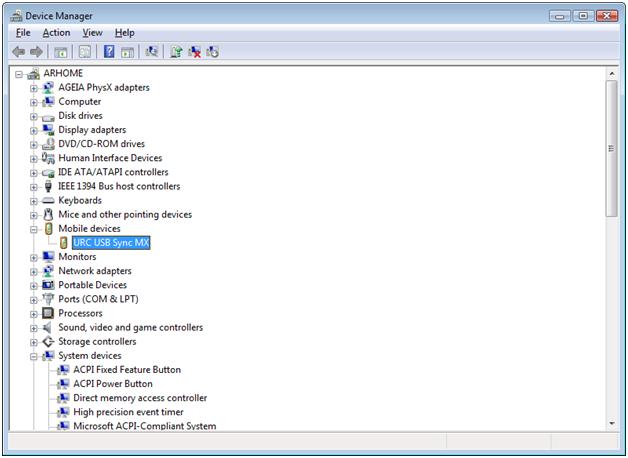Click the Properties toolbar icon
Viewport: 628px width, 458px height.
(85, 52)
